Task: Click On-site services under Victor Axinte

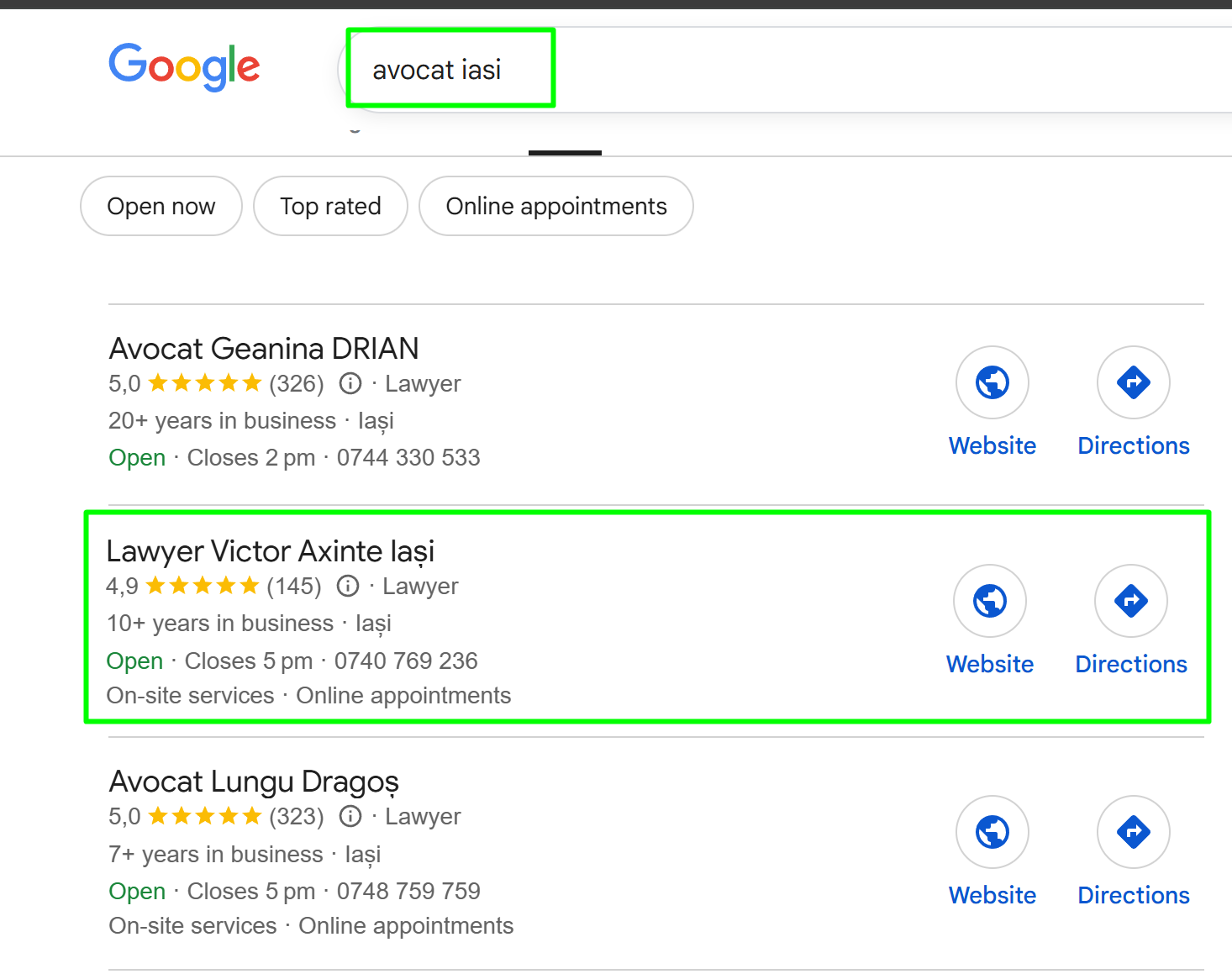Action: click(191, 696)
